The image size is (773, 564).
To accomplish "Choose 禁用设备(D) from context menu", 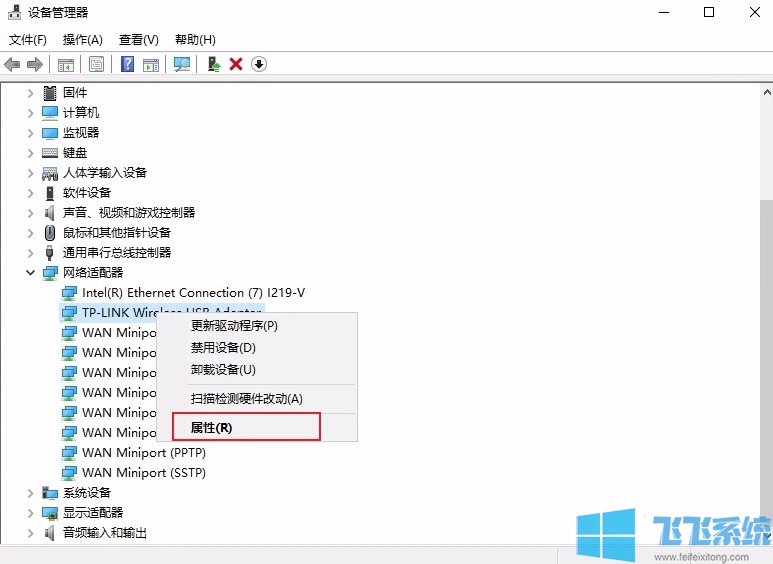I will tap(257, 348).
